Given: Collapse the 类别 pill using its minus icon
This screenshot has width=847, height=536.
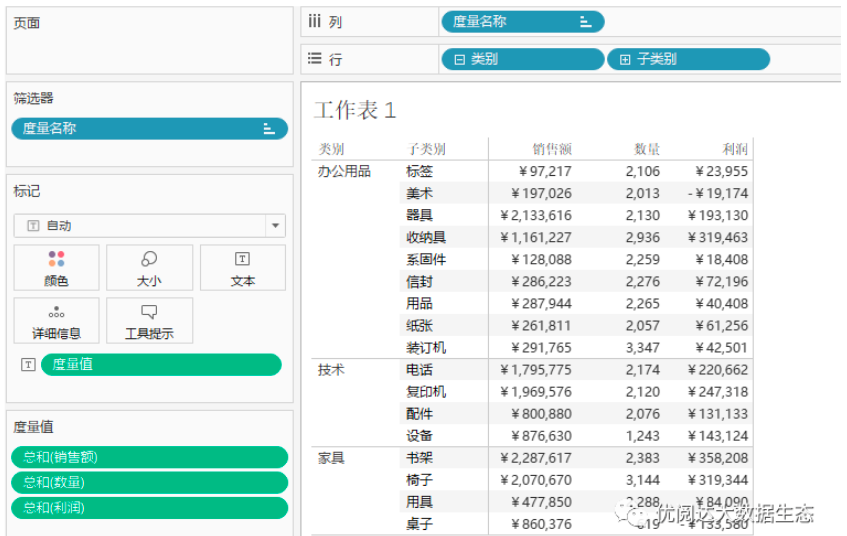Looking at the screenshot, I should pyautogui.click(x=459, y=59).
